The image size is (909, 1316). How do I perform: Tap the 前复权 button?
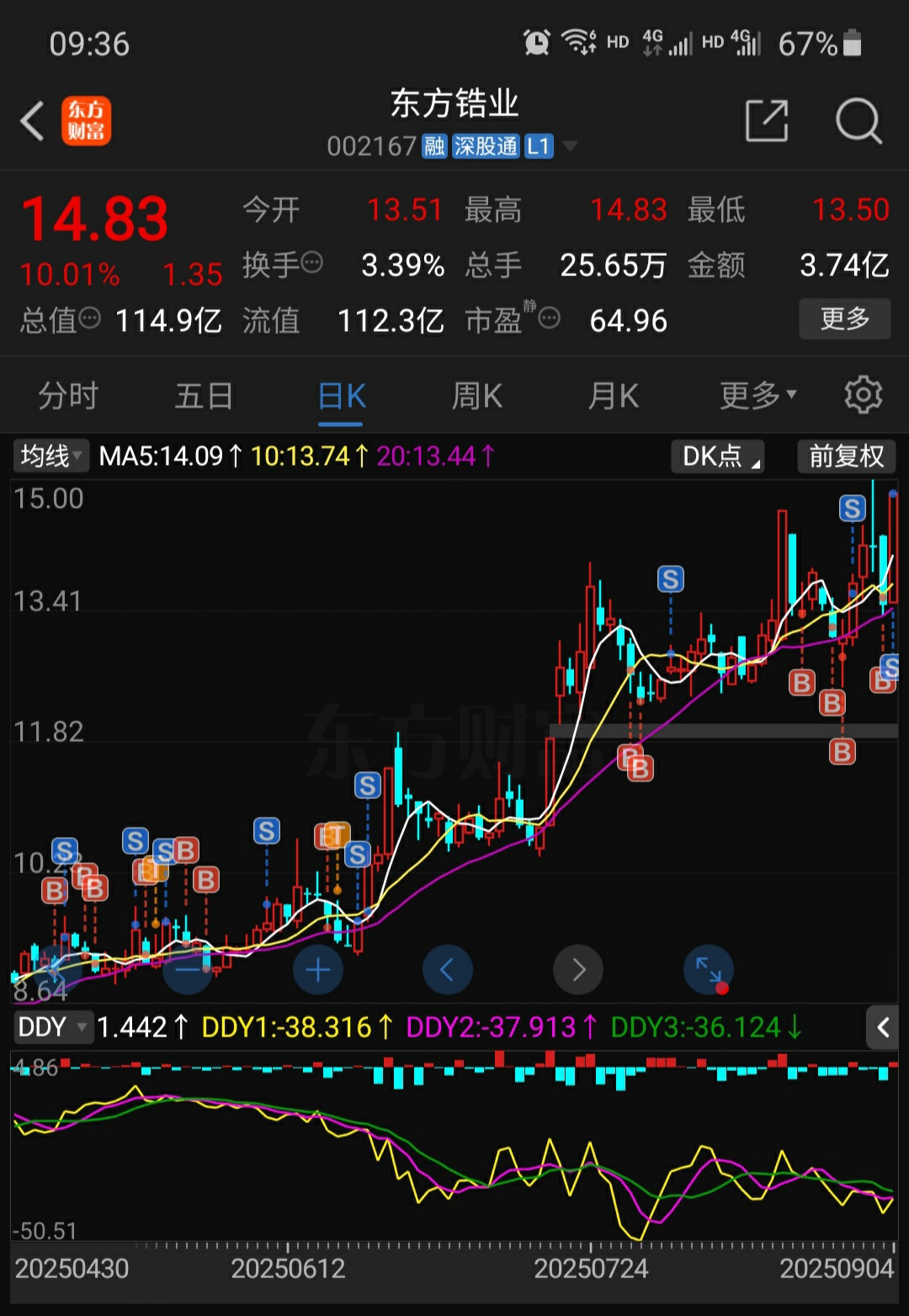[x=847, y=456]
